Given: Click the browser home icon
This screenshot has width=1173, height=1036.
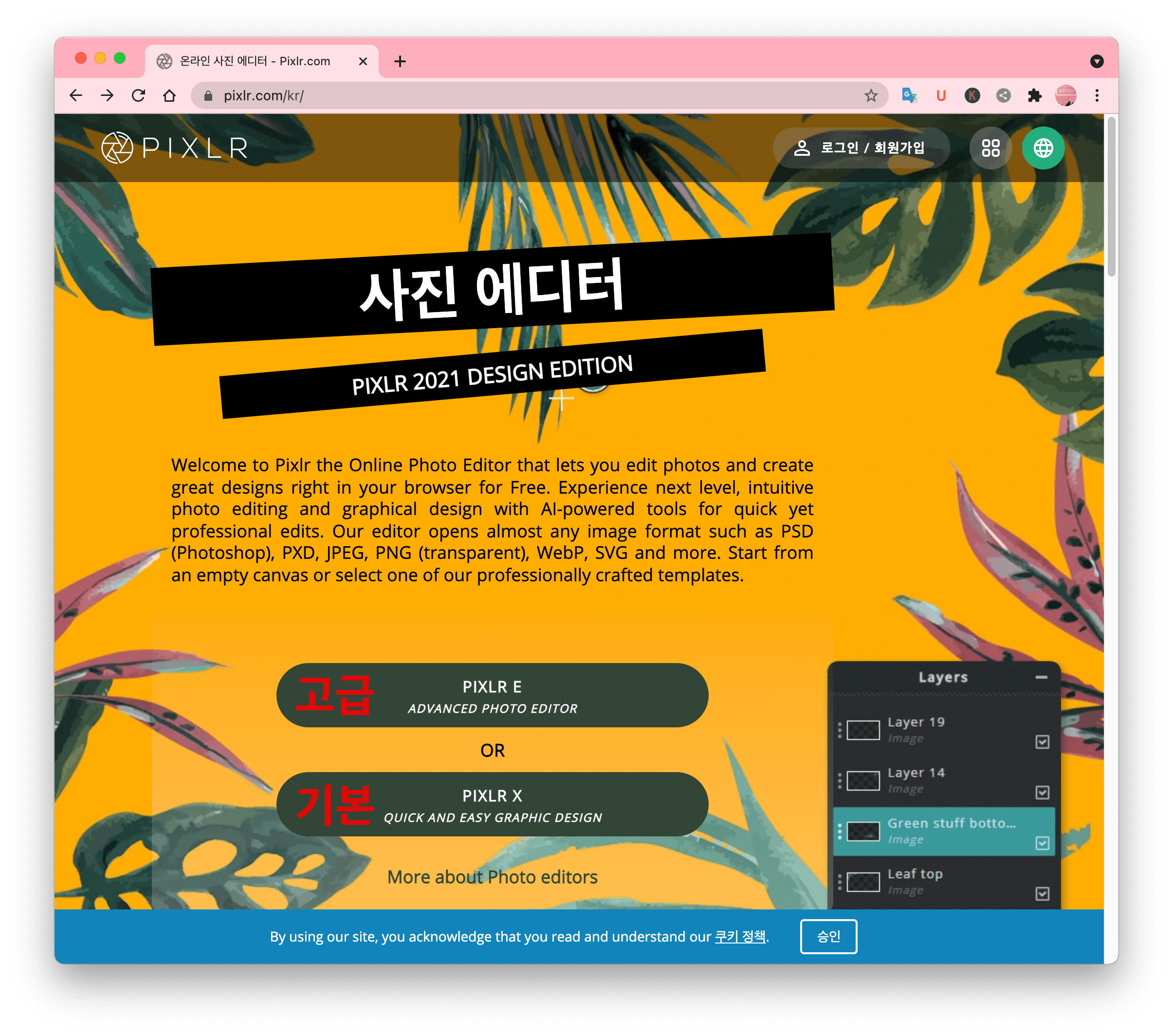Looking at the screenshot, I should [169, 95].
